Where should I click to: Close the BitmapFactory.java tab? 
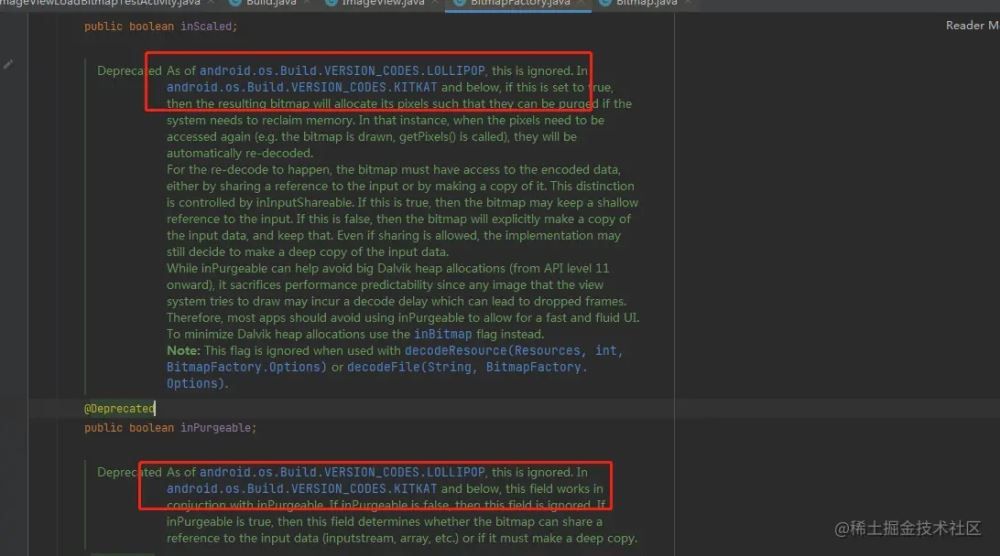click(x=582, y=3)
